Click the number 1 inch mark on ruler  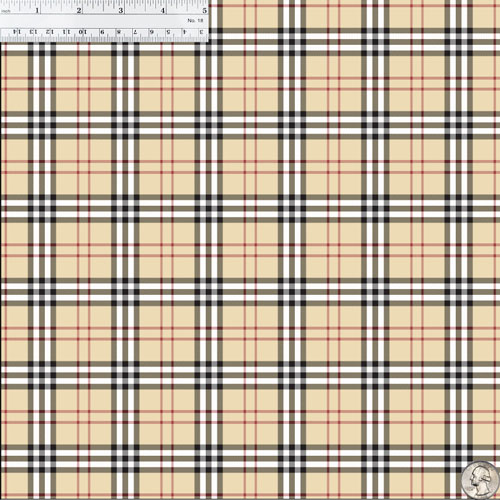[x=37, y=10]
